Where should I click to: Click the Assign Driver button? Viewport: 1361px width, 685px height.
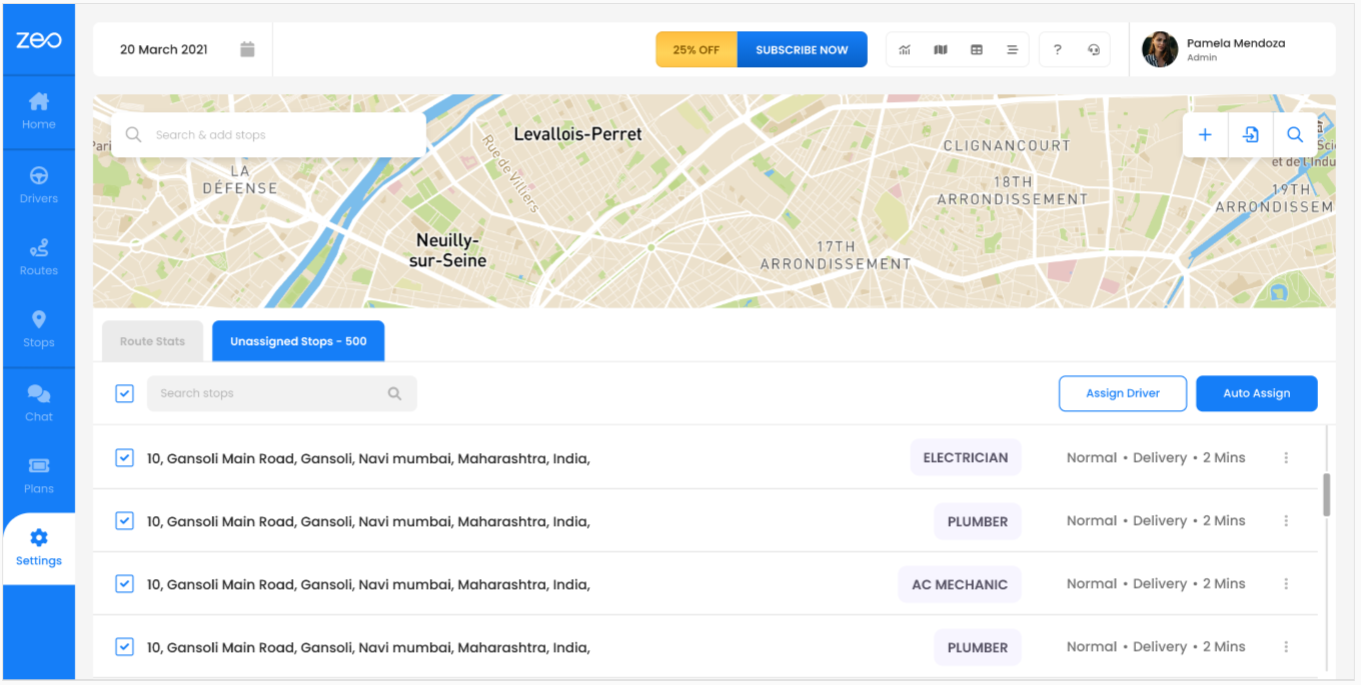(x=1122, y=393)
